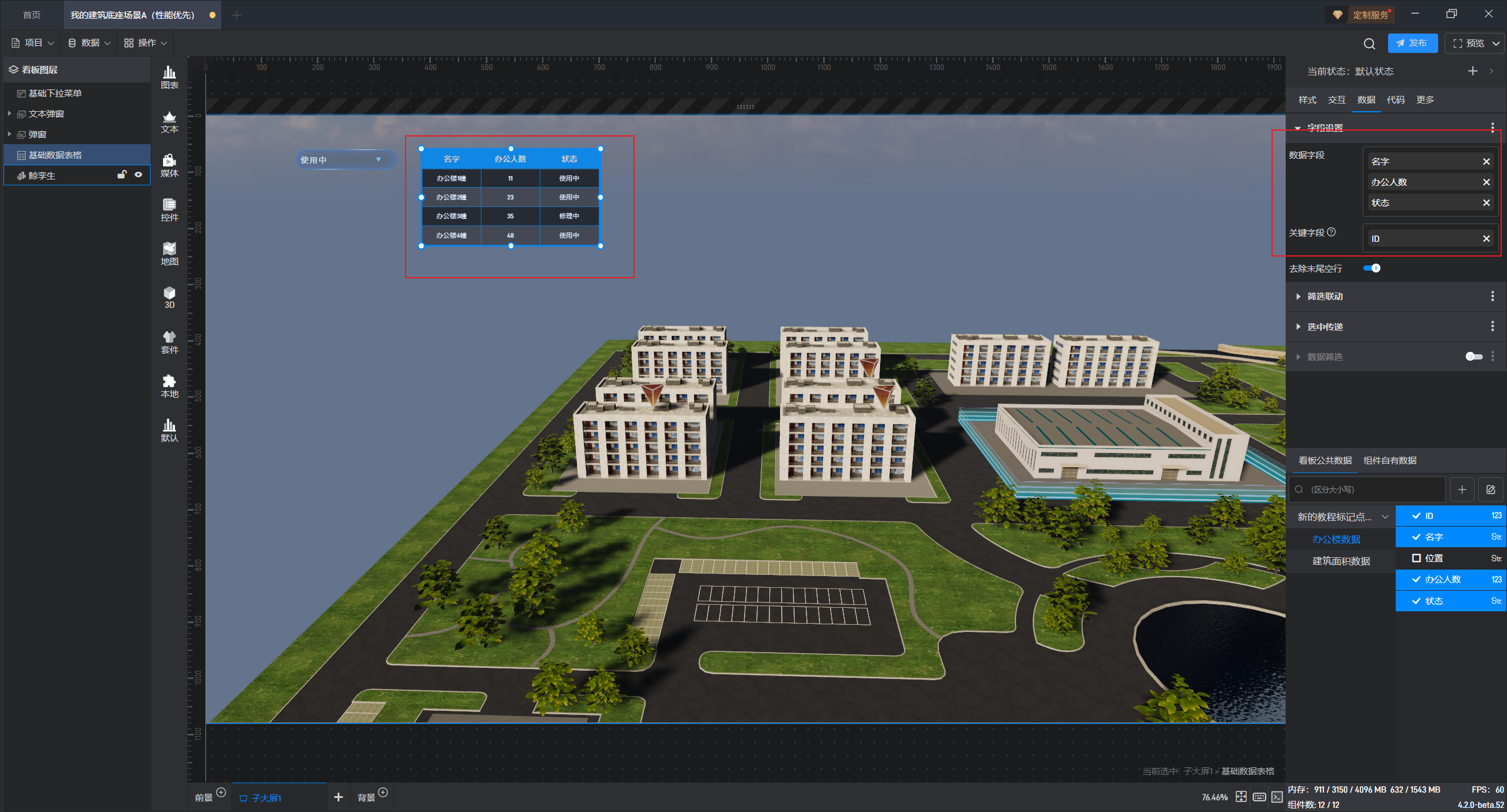The width and height of the screenshot is (1507, 812).
Task: Expand the 文本弹窗 layer group
Action: (9, 114)
